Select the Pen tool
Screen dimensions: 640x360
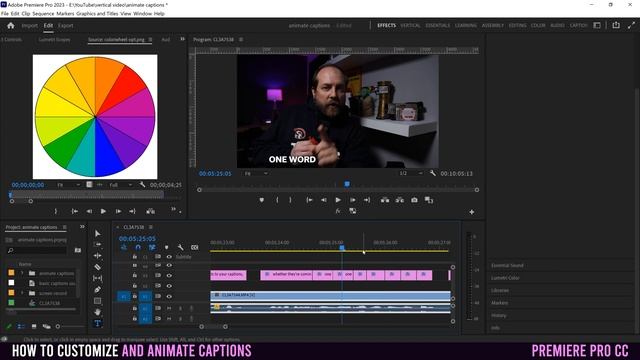pyautogui.click(x=97, y=289)
